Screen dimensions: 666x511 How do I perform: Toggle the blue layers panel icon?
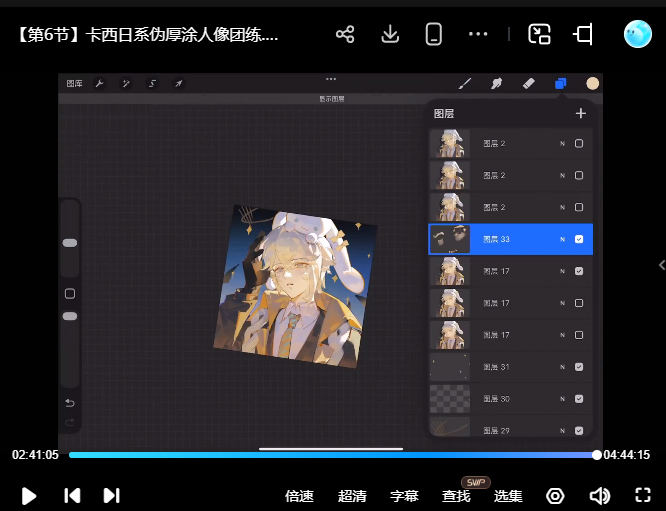(x=561, y=84)
